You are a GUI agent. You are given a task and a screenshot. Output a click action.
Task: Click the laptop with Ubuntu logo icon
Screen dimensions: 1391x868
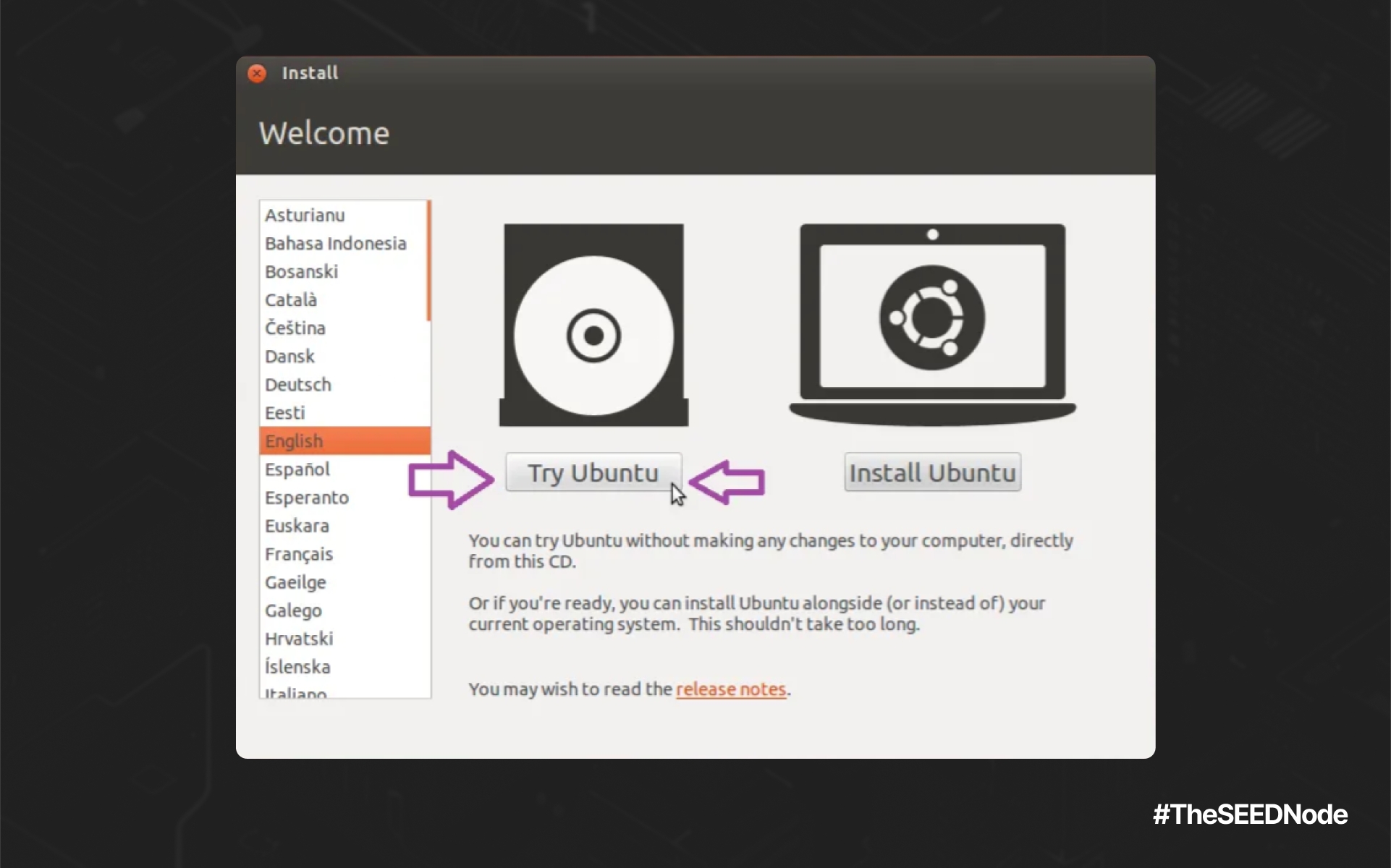point(932,322)
